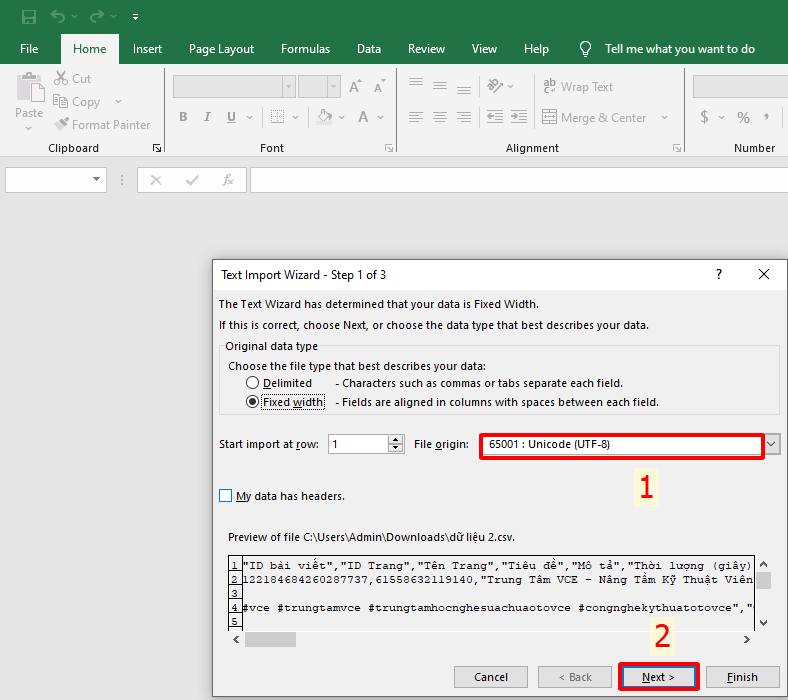Click the Increase Indent icon
This screenshot has height=700, width=788.
point(519,117)
